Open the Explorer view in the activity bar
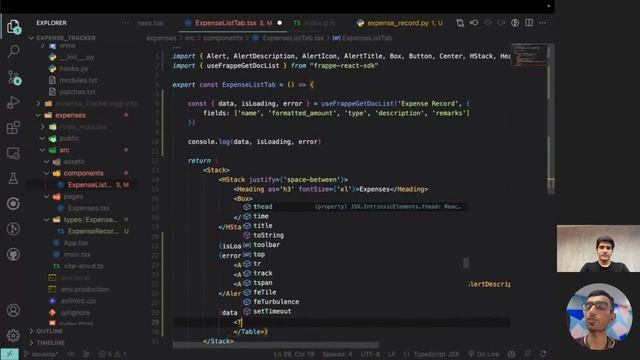This screenshot has width=640, height=360. pos(13,26)
